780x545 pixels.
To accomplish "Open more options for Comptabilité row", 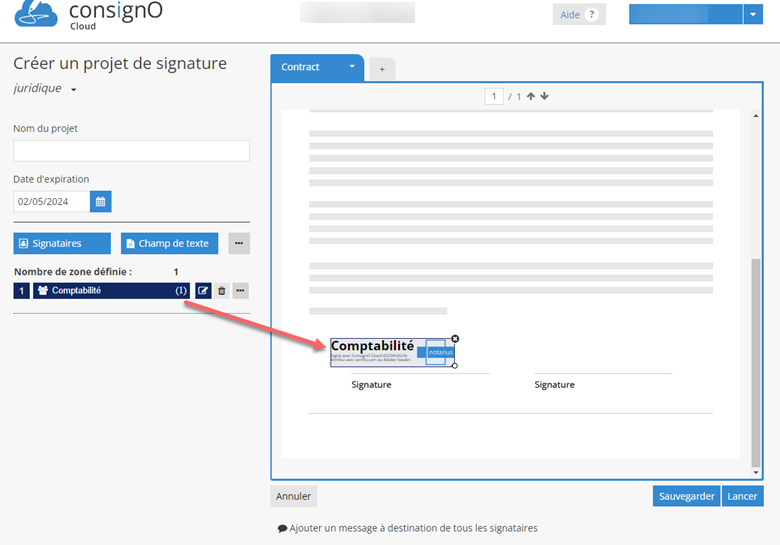I will point(240,291).
